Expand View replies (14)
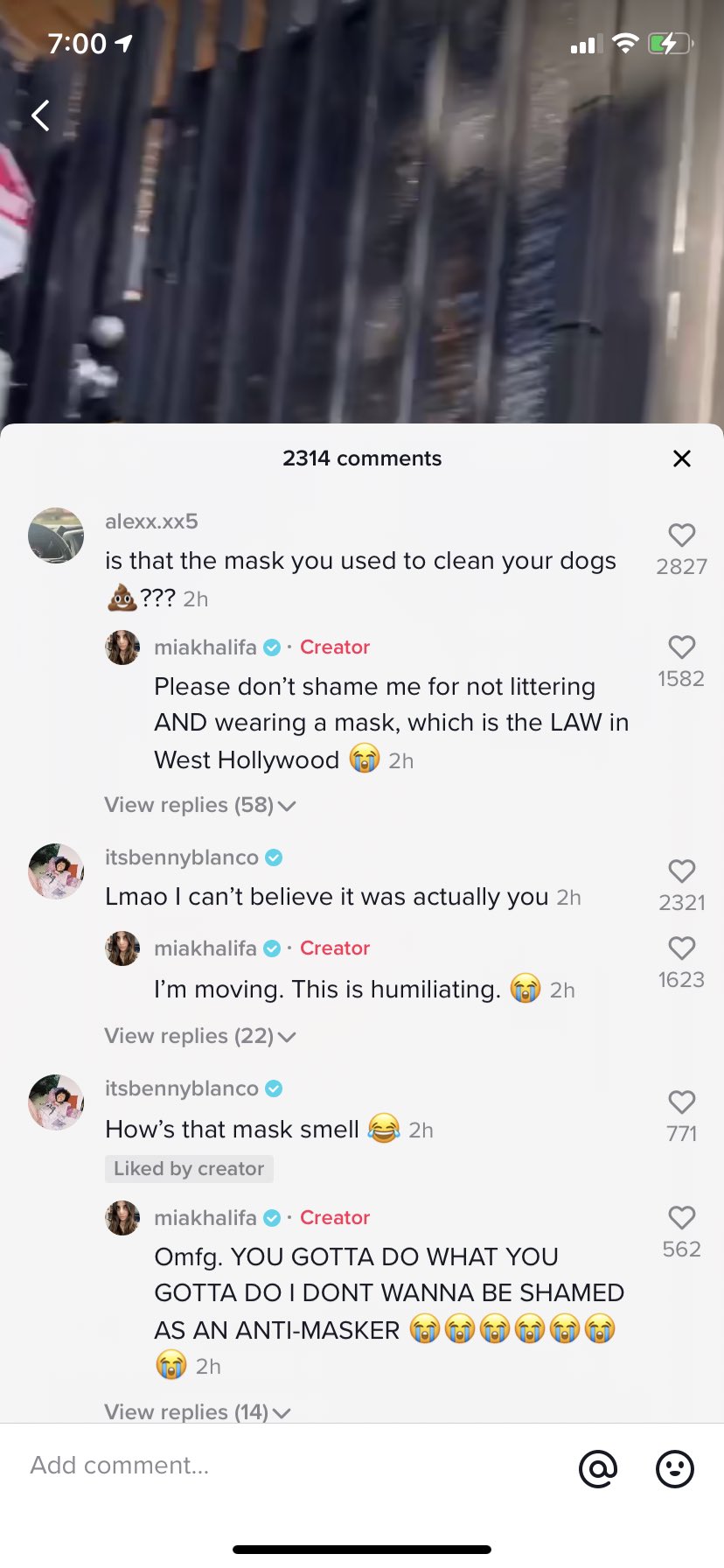Image resolution: width=724 pixels, height=1568 pixels. click(x=197, y=1411)
